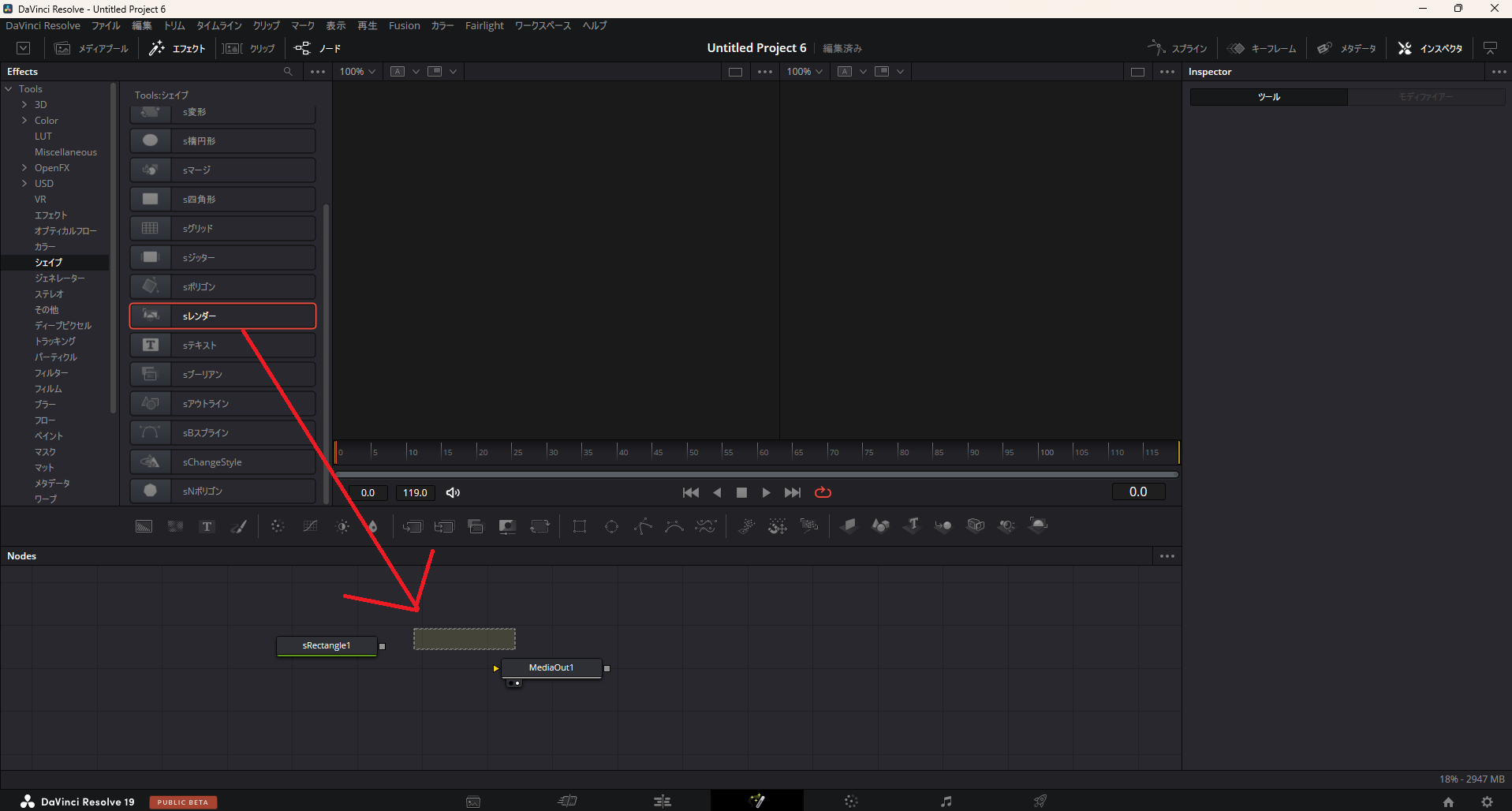Open the Fusion page in bottom bar
Screen dimensions: 1512x811
click(x=757, y=801)
